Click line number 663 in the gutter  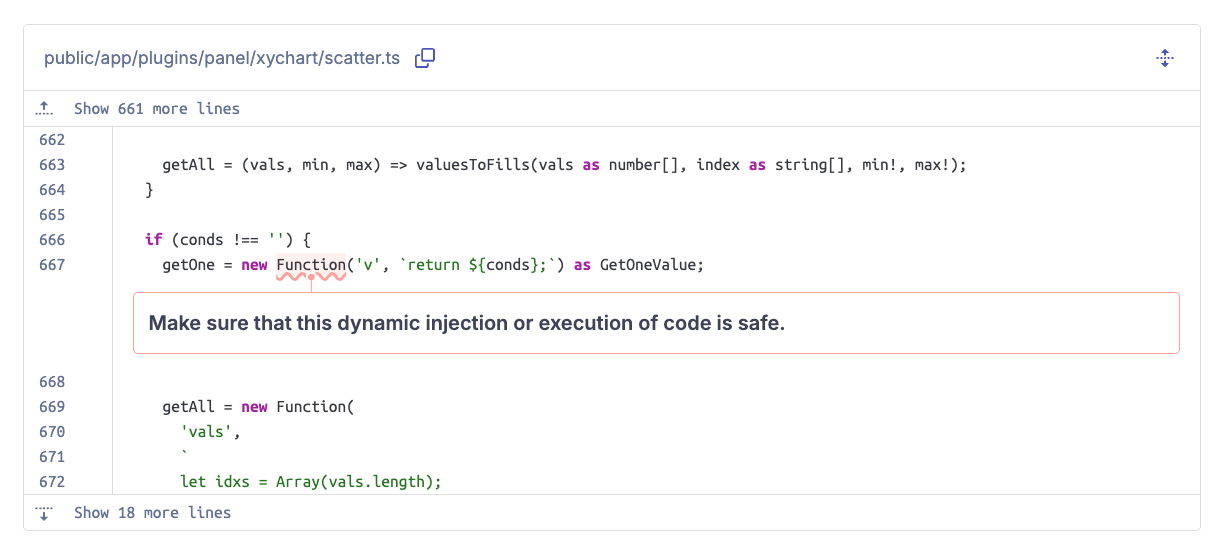click(52, 165)
